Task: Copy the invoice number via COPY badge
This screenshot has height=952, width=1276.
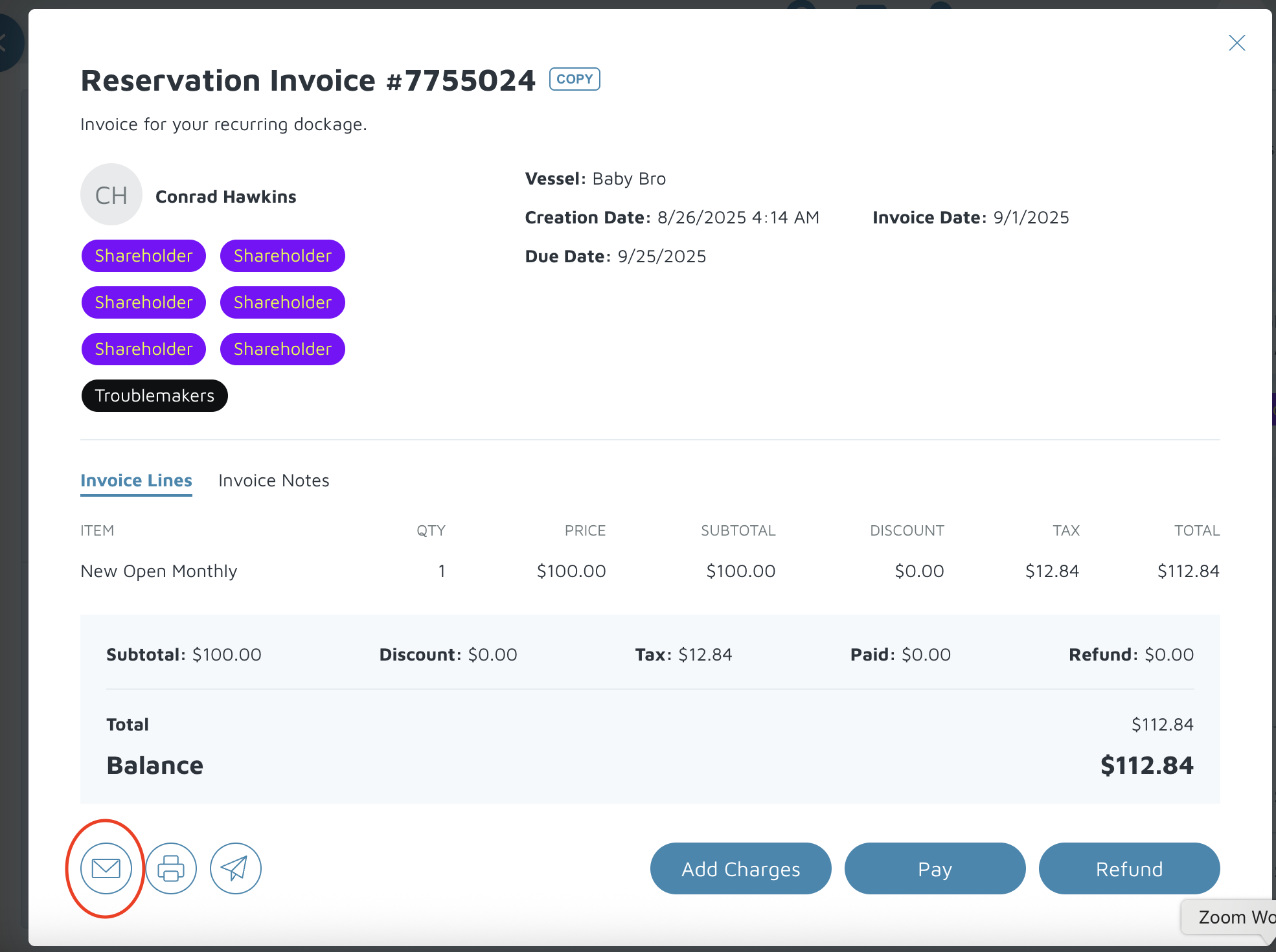Action: [x=575, y=79]
